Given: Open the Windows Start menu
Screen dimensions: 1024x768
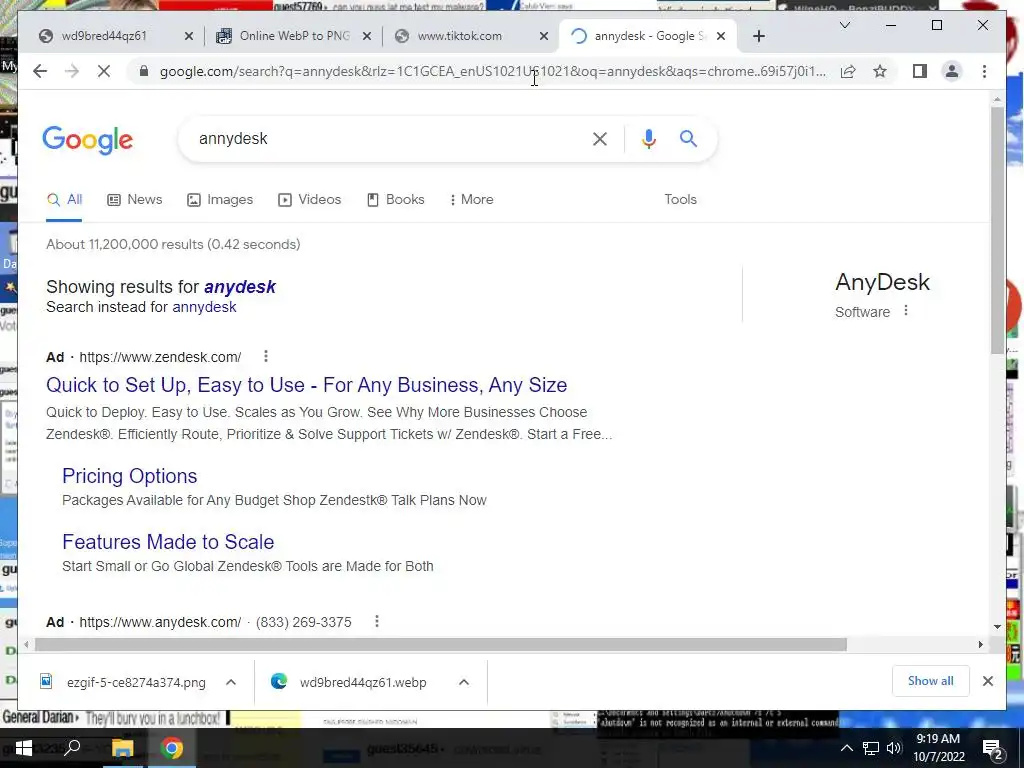Looking at the screenshot, I should 24,748.
